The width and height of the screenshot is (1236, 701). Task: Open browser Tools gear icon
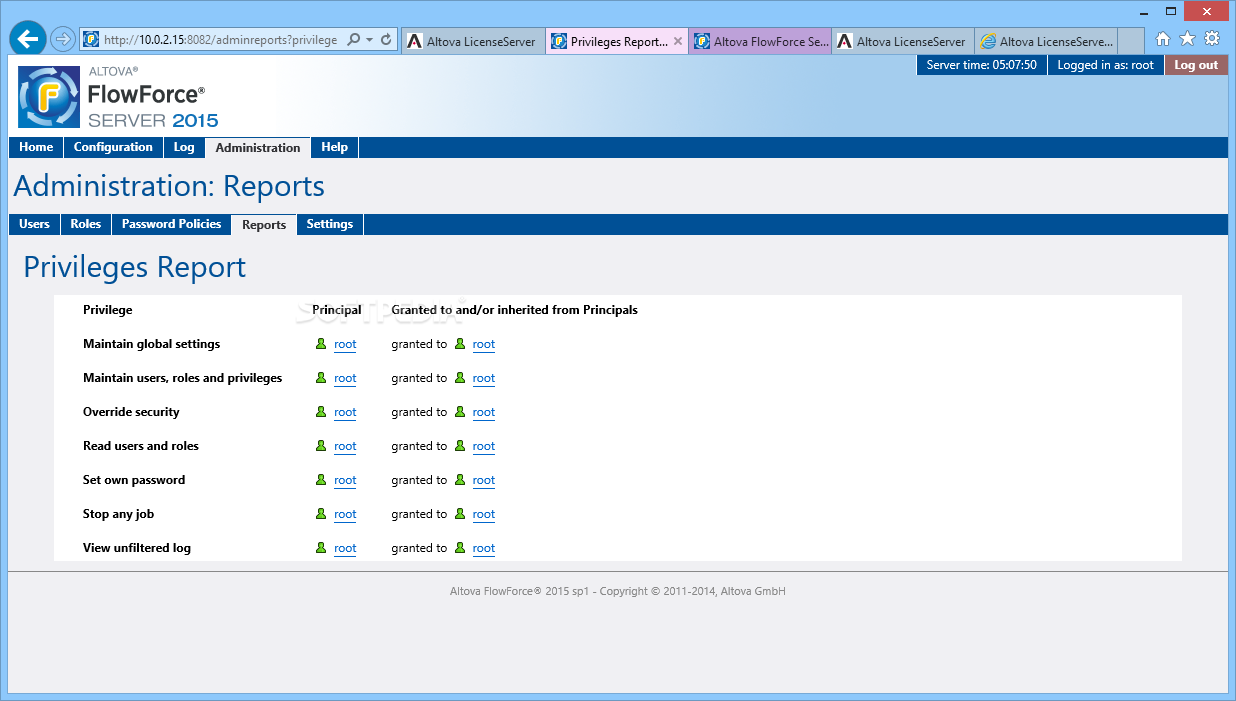click(1212, 39)
